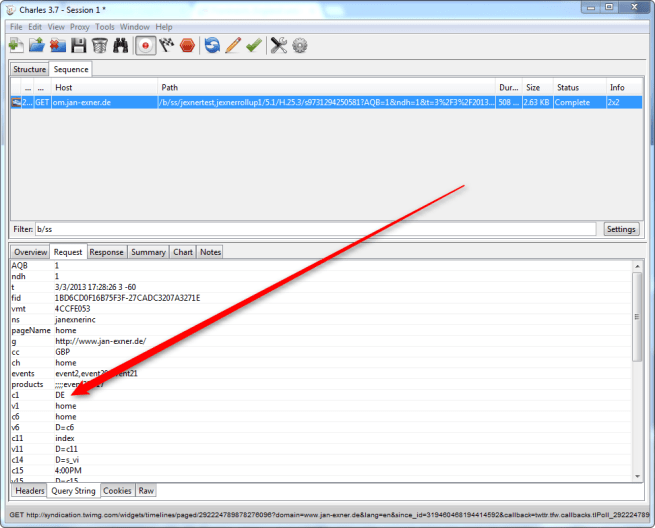
Task: Select the http://www.jan-exner.de/ value
Action: point(101,341)
